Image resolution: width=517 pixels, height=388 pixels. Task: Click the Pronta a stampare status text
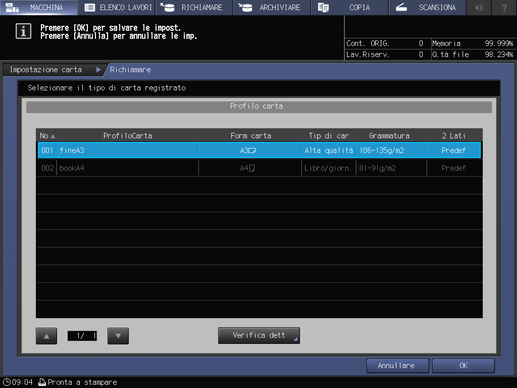coord(82,382)
